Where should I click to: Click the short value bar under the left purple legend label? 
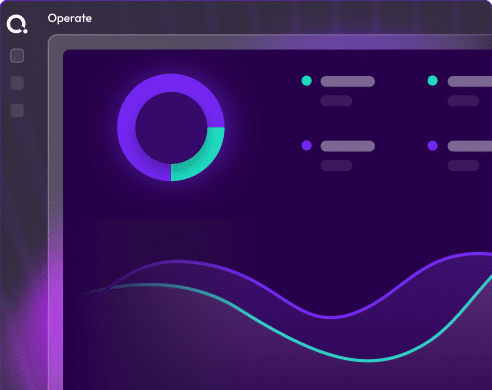336,165
